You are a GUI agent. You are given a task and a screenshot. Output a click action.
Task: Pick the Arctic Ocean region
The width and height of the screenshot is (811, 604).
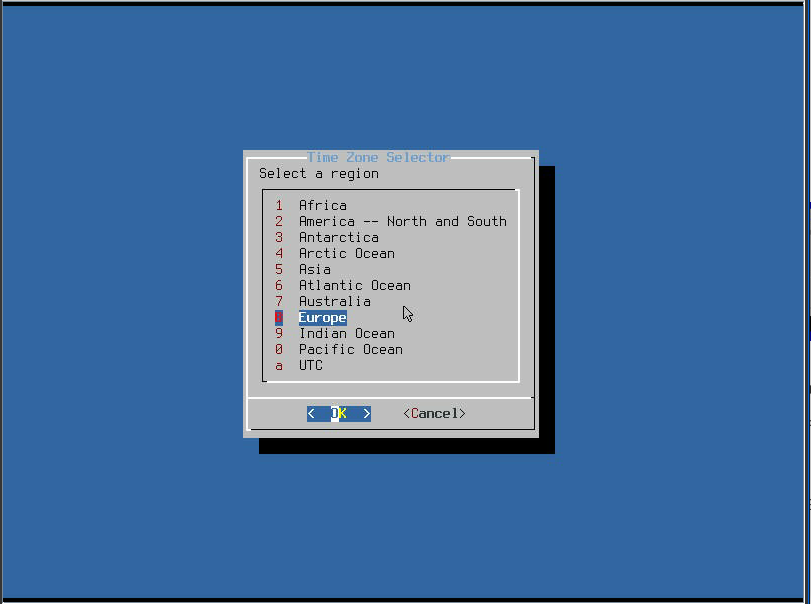tap(347, 253)
